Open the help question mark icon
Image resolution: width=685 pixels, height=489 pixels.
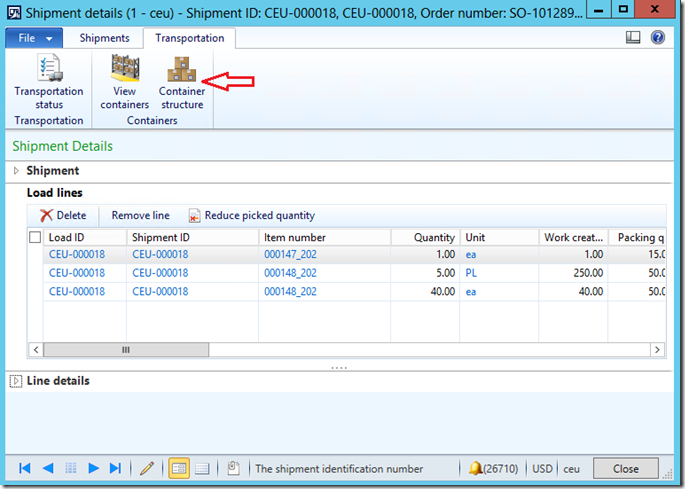[658, 38]
